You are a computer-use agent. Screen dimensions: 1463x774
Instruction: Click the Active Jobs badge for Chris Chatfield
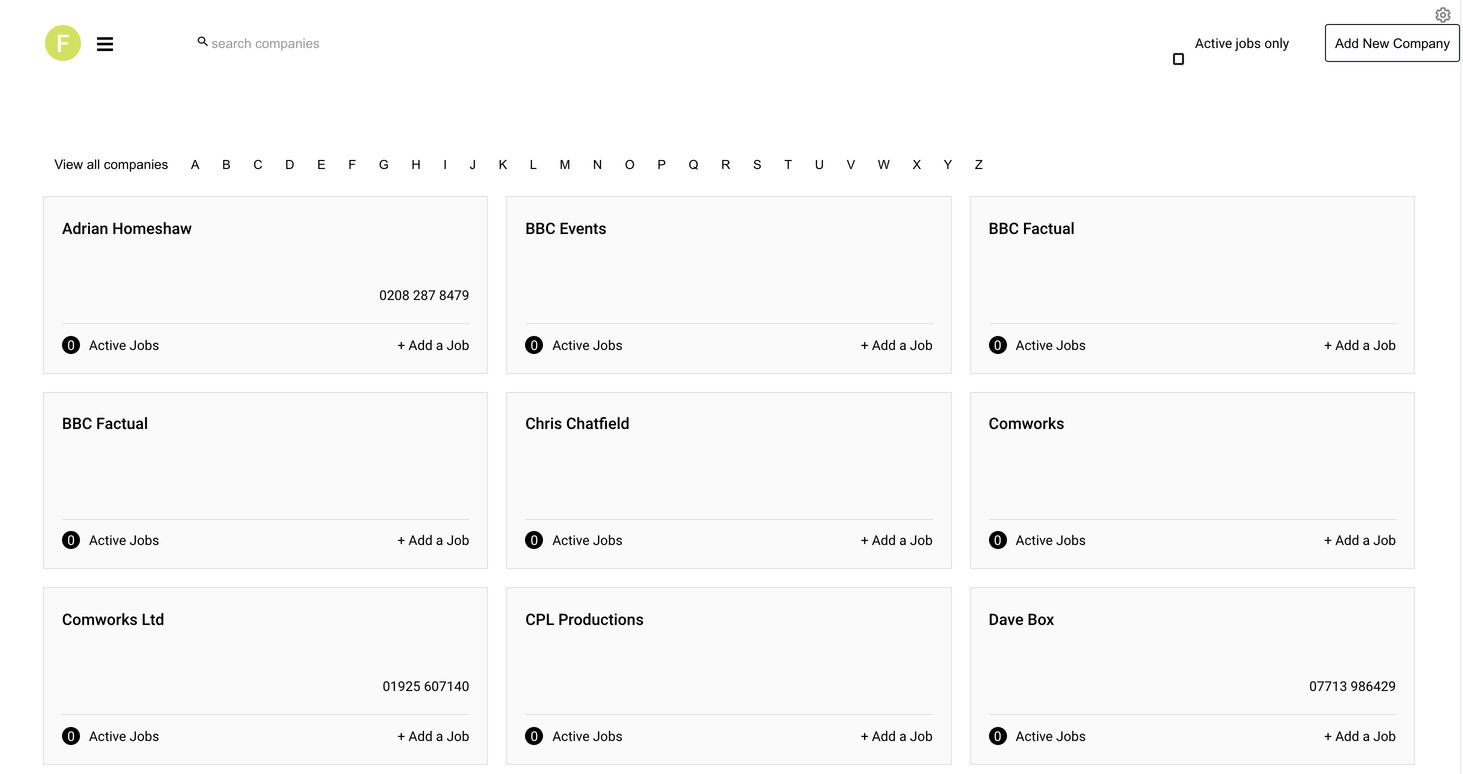click(x=534, y=540)
